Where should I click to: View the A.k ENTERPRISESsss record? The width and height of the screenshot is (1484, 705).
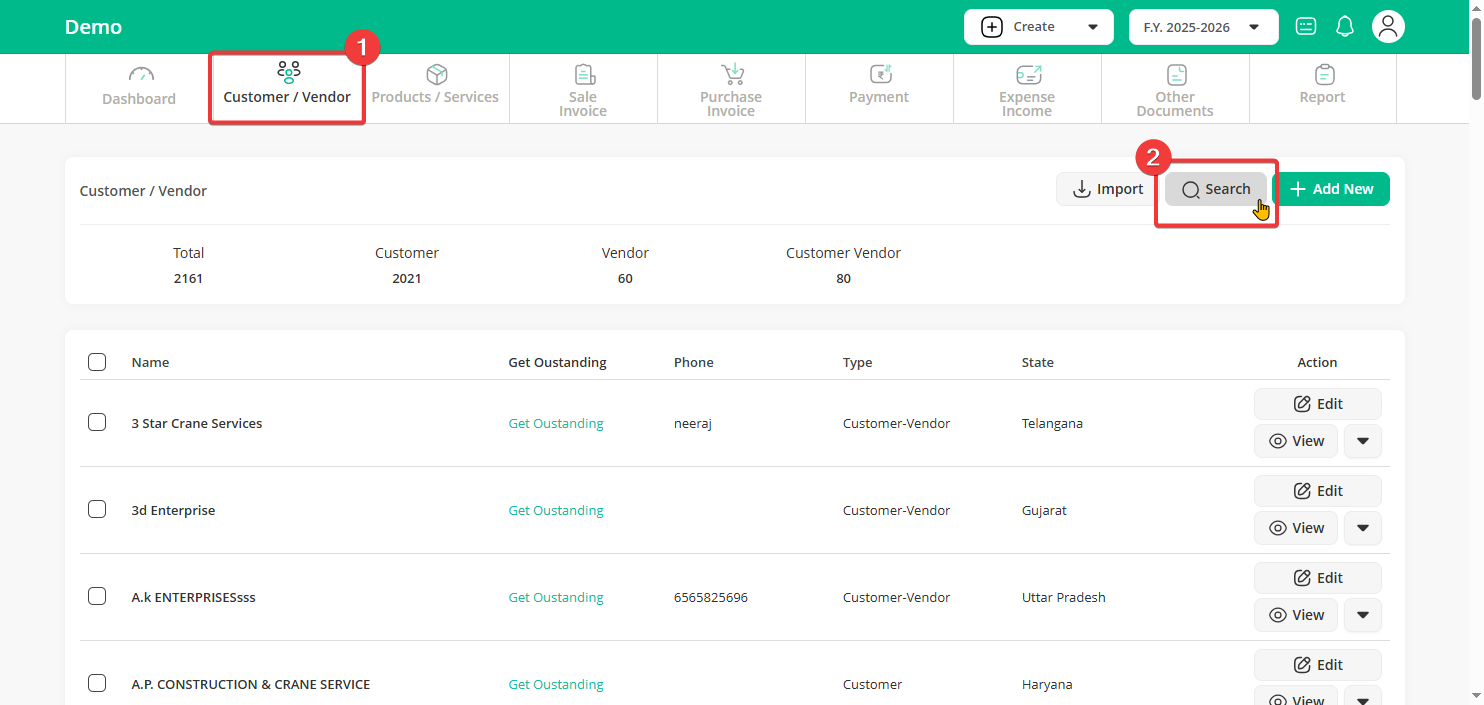[1296, 615]
